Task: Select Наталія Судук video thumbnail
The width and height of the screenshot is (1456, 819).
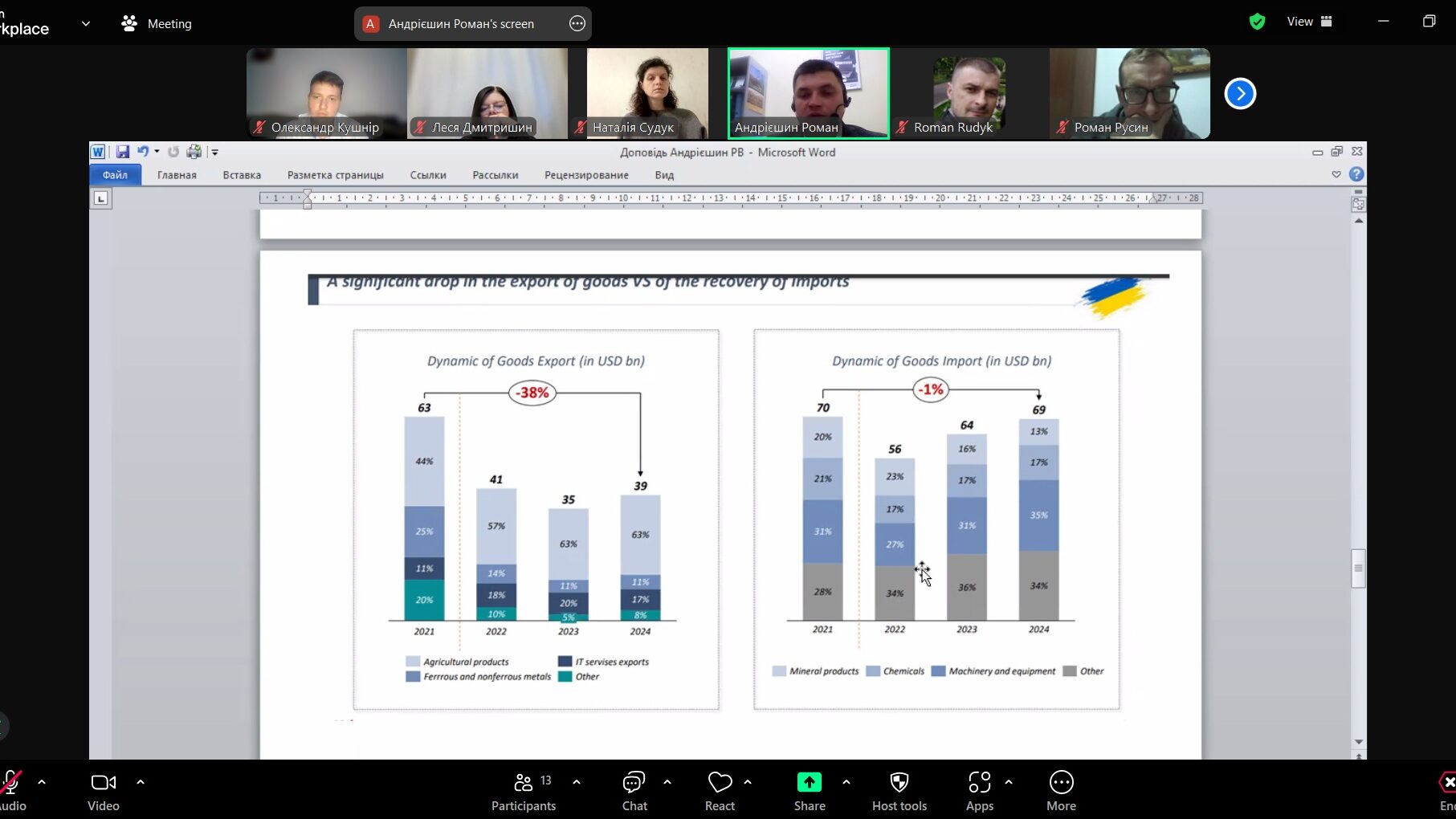Action: click(x=647, y=92)
